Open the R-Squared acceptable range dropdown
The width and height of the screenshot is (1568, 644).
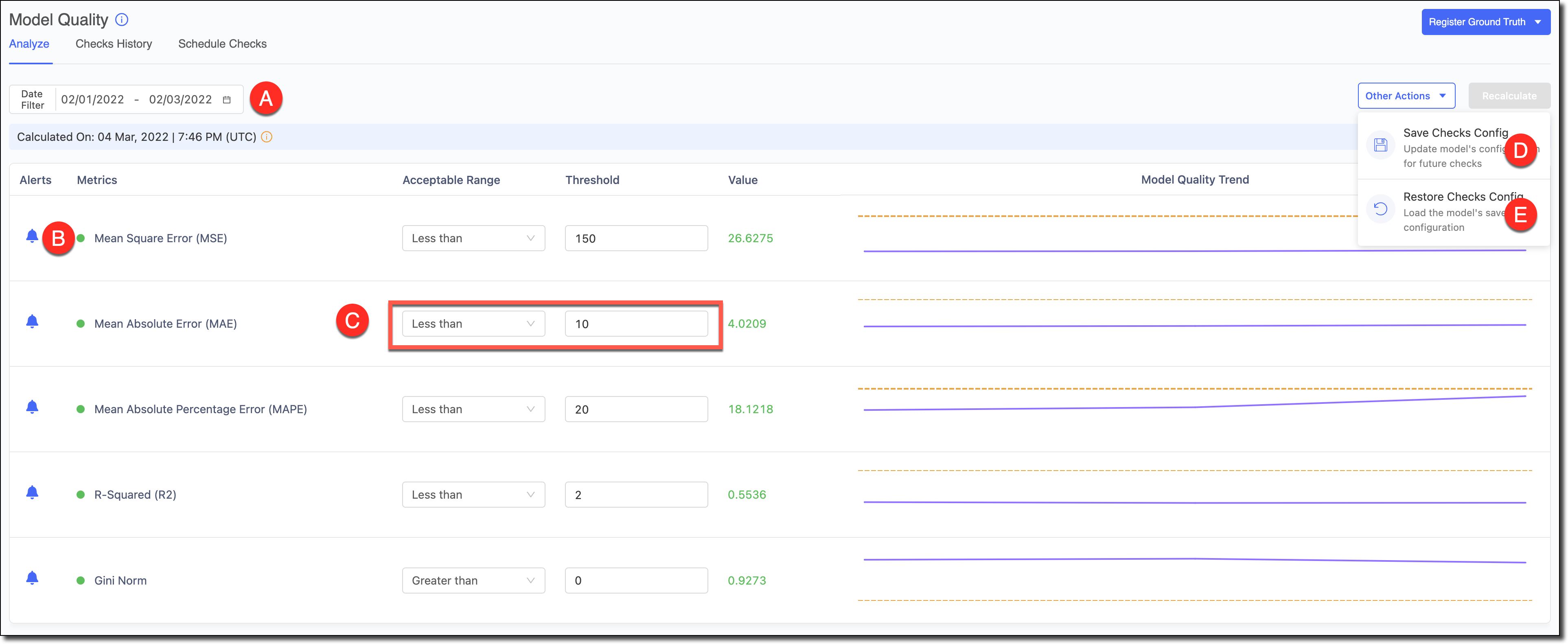tap(473, 495)
